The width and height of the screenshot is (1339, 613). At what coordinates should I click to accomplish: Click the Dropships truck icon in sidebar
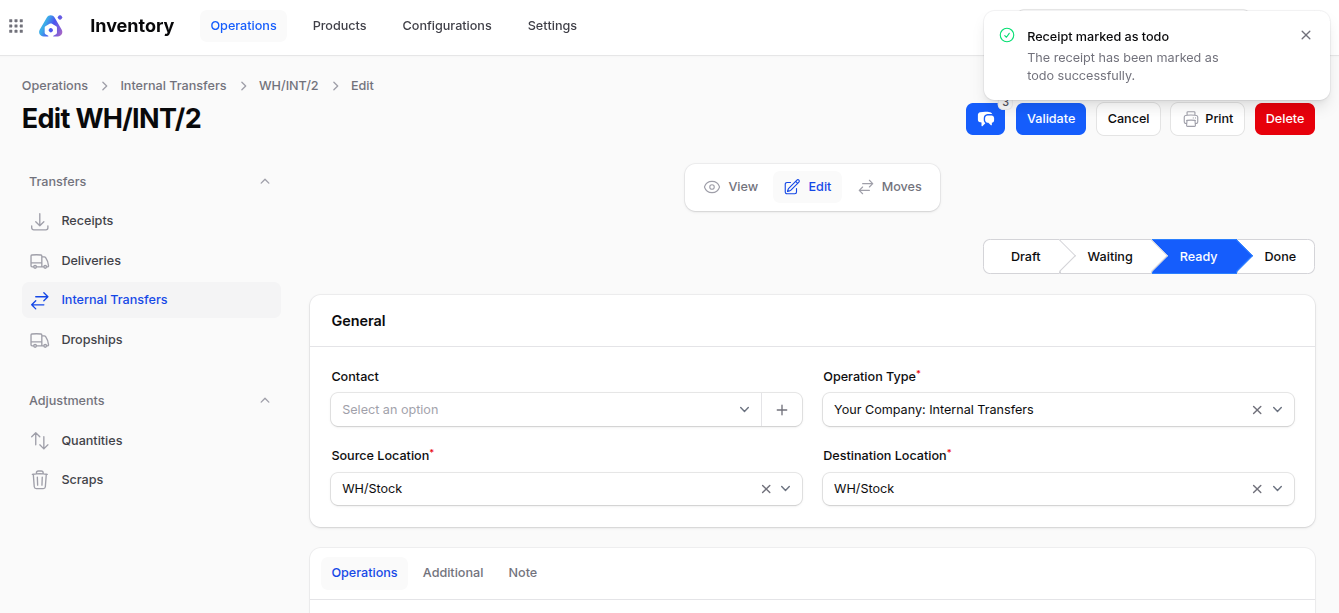tap(40, 340)
